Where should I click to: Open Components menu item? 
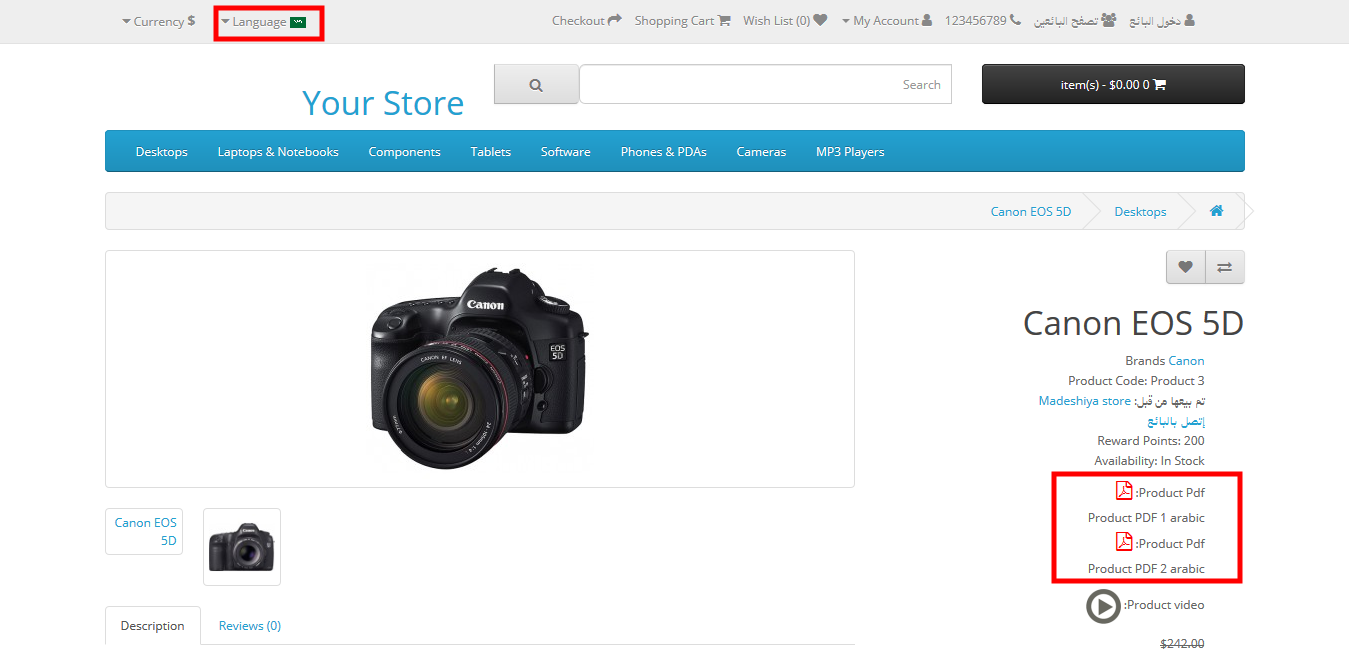tap(404, 152)
